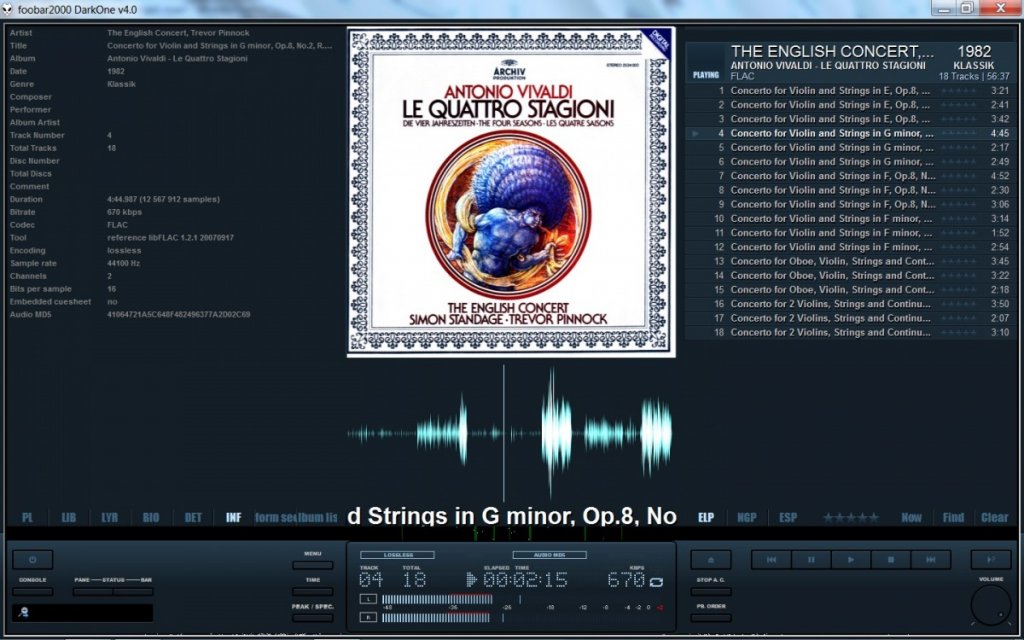Switch to the ESP tab
Screen dimensions: 1024x640
788,517
